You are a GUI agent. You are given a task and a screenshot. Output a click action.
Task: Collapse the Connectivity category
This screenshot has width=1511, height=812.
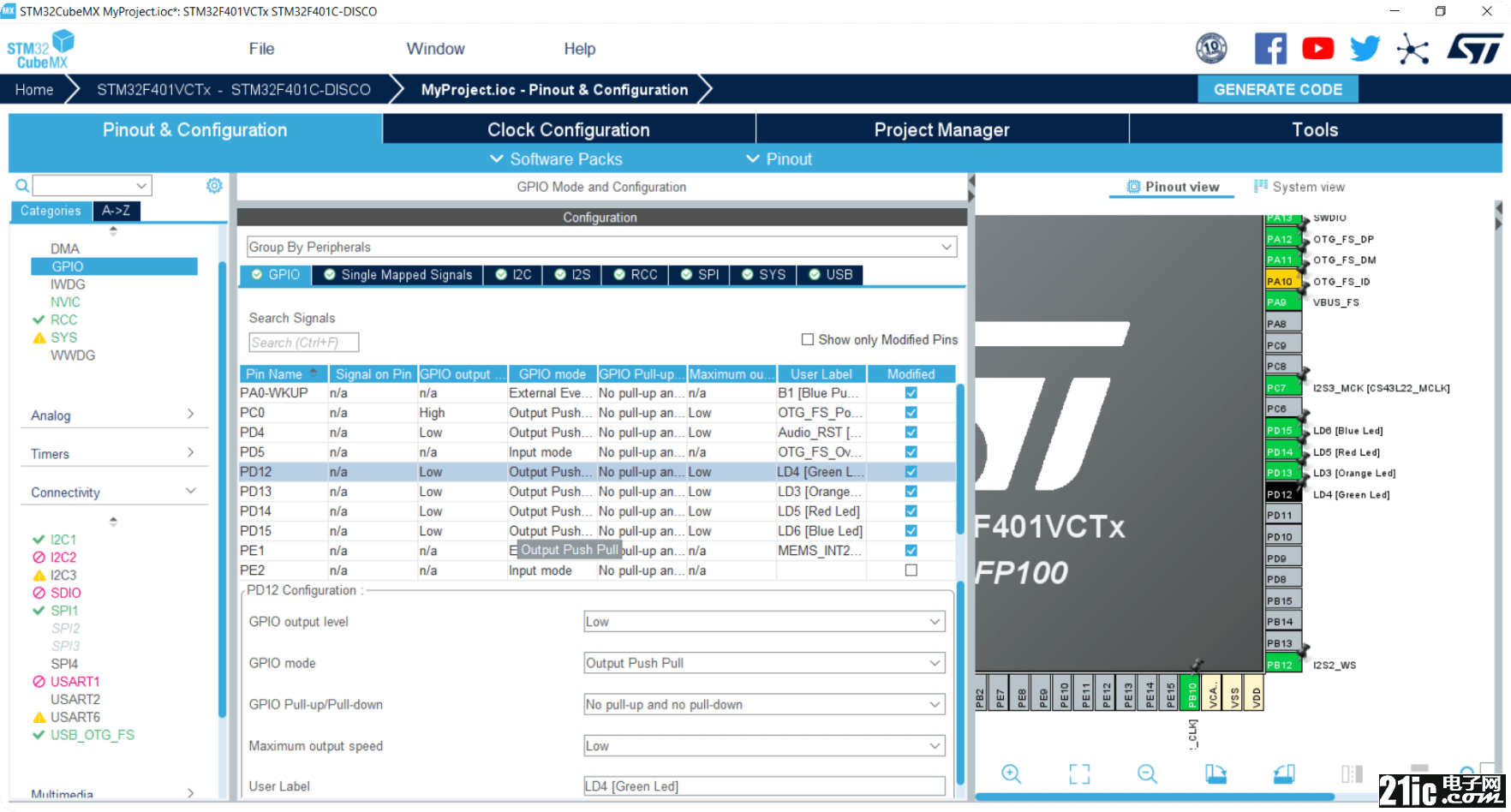tap(113, 492)
